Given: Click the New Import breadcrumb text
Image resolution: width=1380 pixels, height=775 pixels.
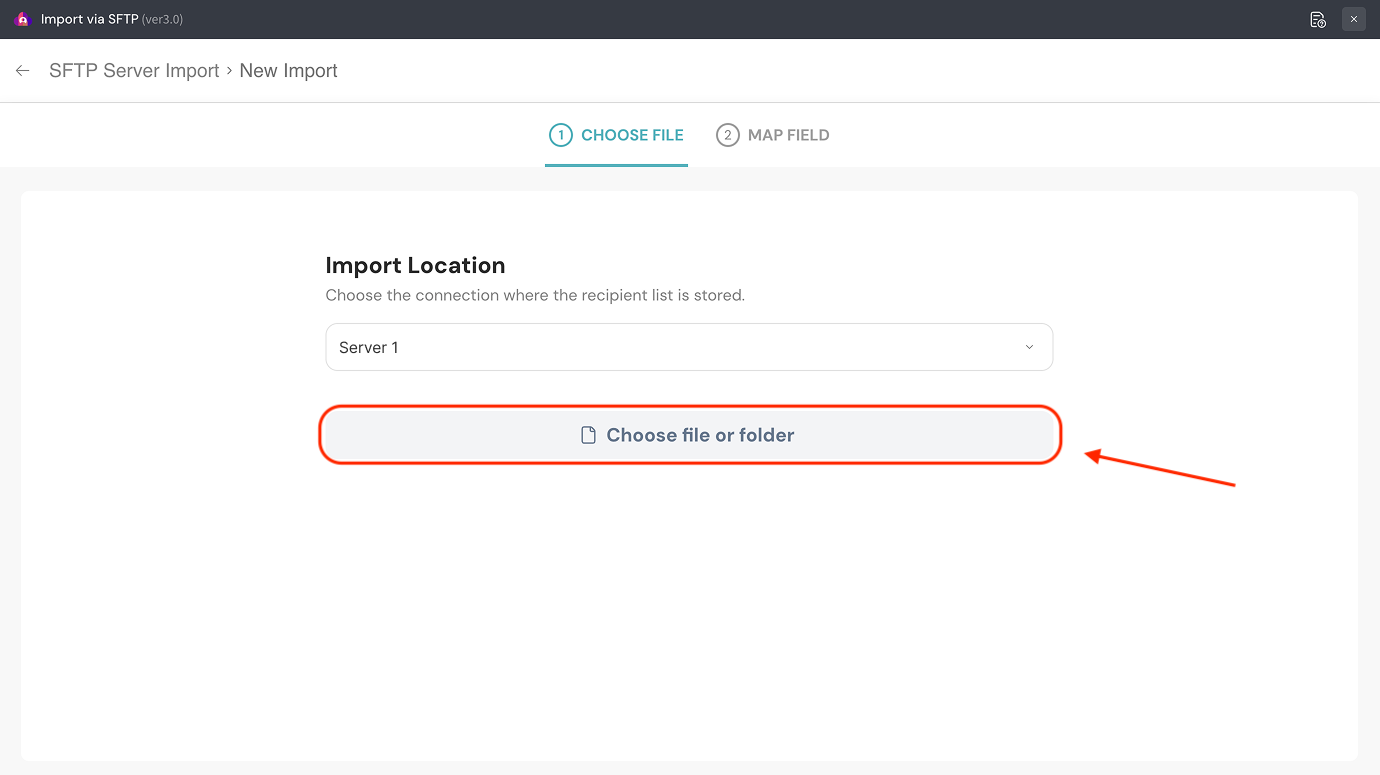Looking at the screenshot, I should 288,71.
